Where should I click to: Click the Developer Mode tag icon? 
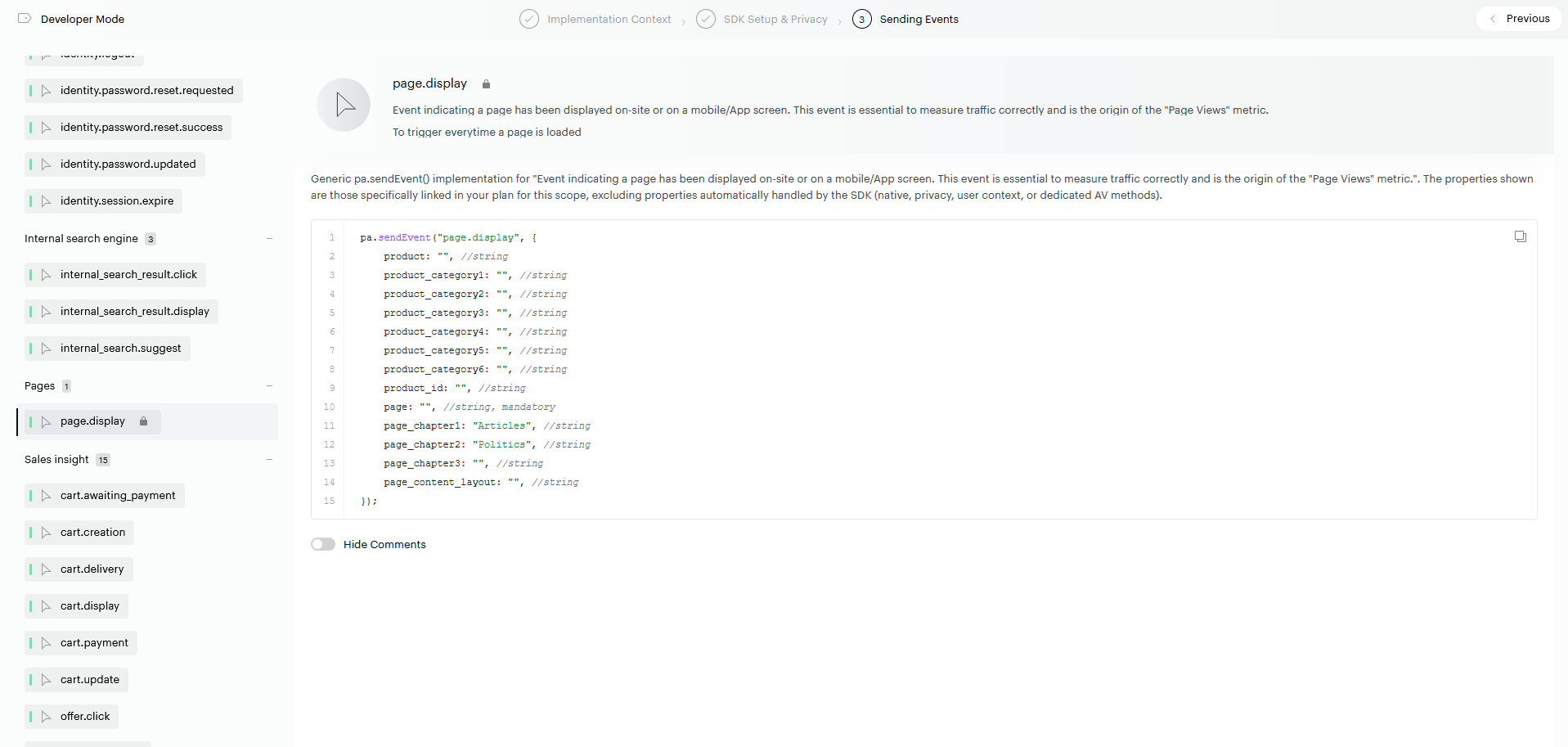[x=25, y=19]
